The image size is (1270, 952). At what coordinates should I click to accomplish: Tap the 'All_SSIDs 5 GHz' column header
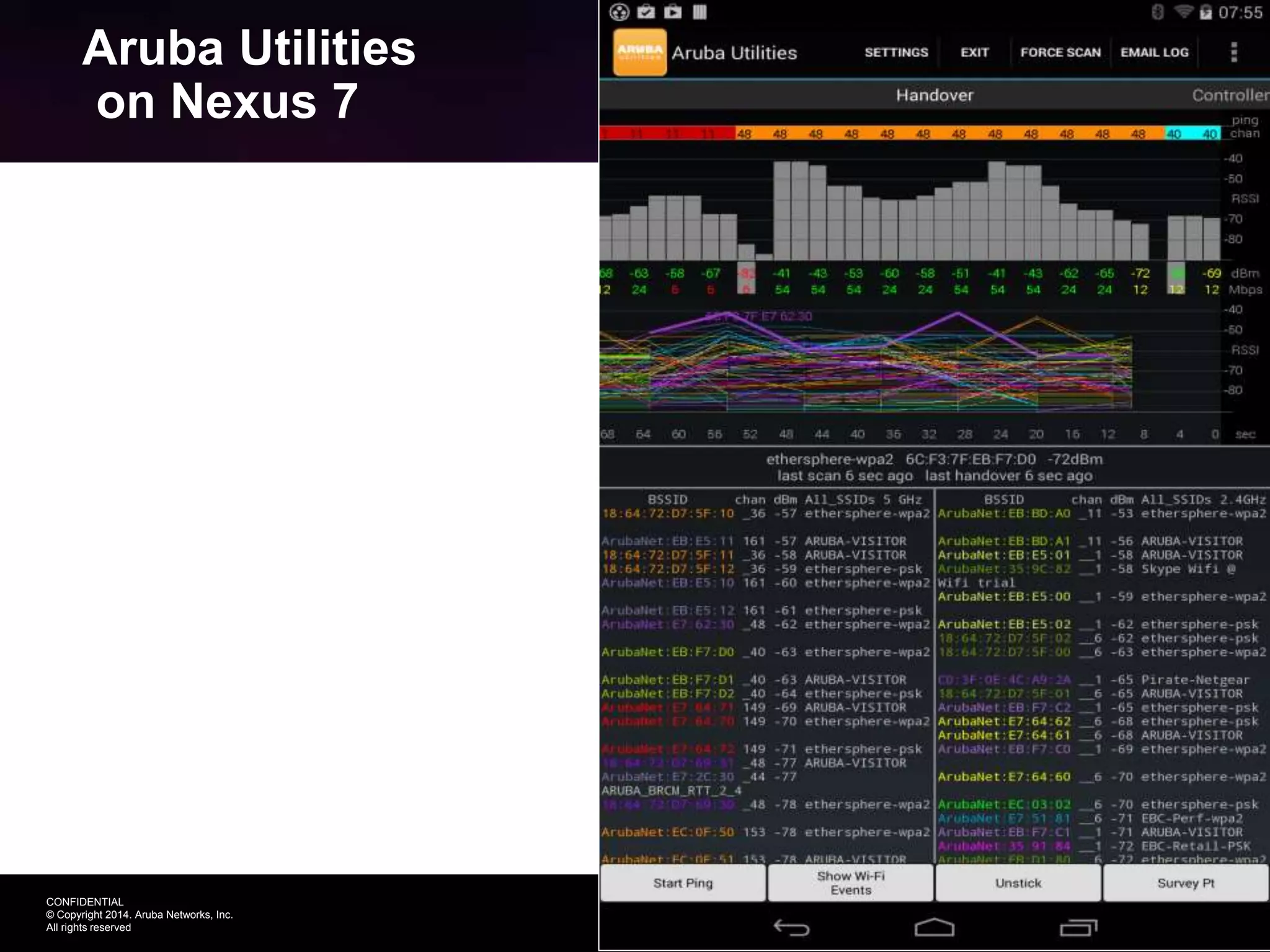click(863, 500)
